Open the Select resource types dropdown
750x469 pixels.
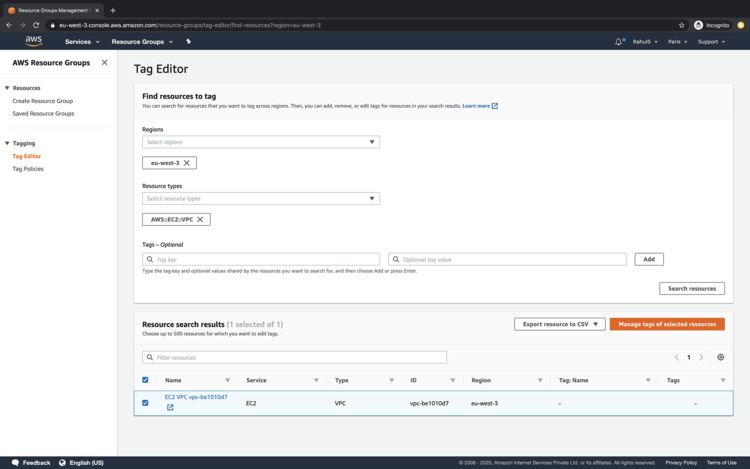pos(261,198)
